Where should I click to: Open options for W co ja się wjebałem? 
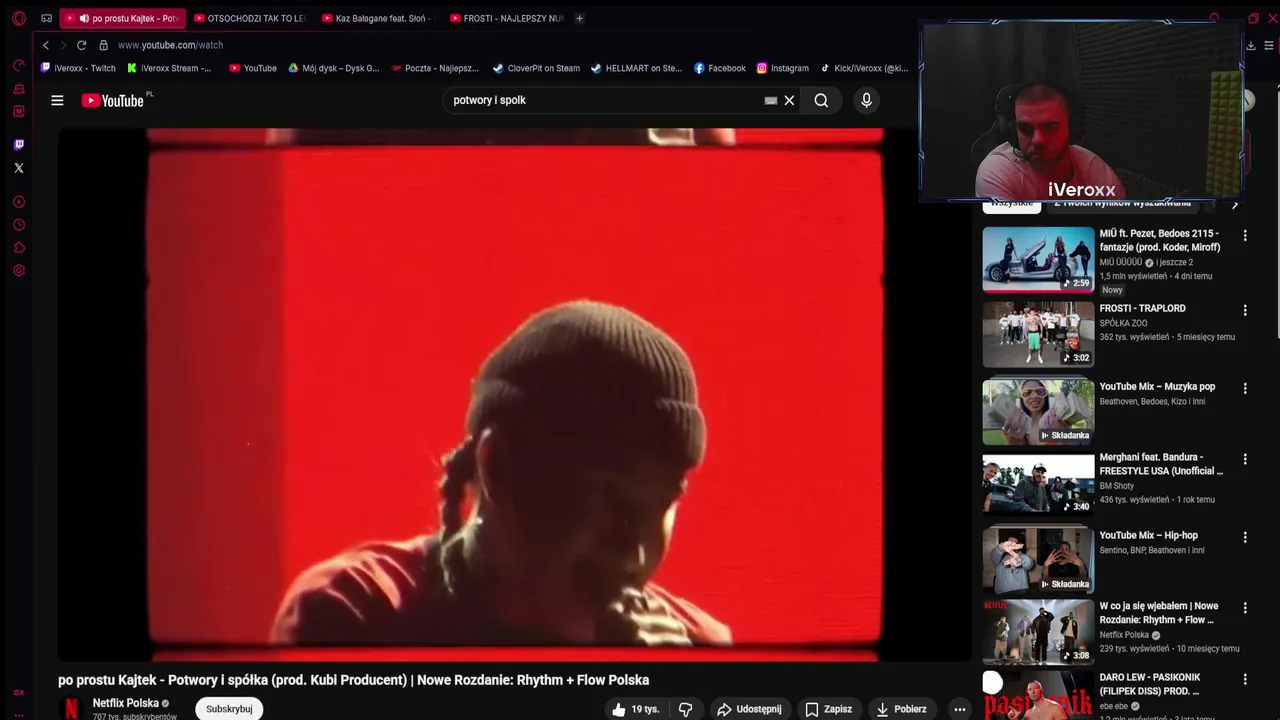click(1245, 608)
